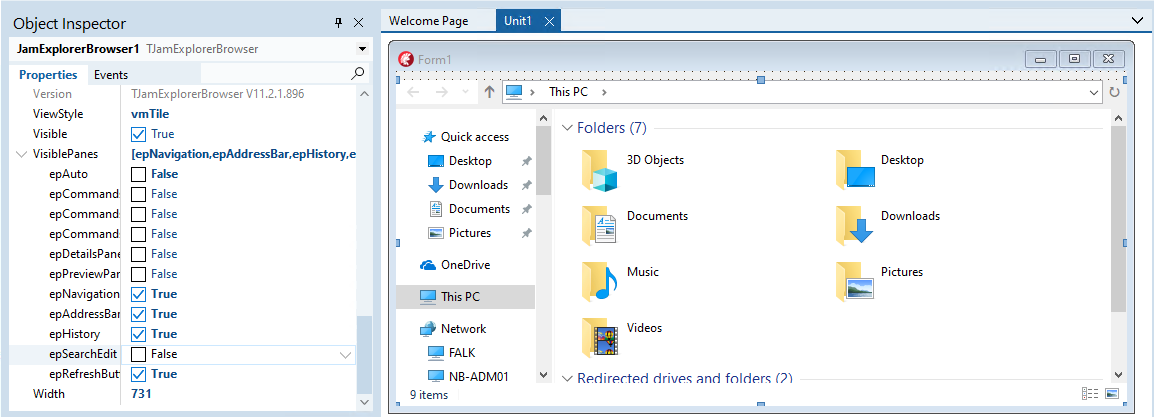
Task: Click the Up one level arrow
Action: [x=489, y=92]
